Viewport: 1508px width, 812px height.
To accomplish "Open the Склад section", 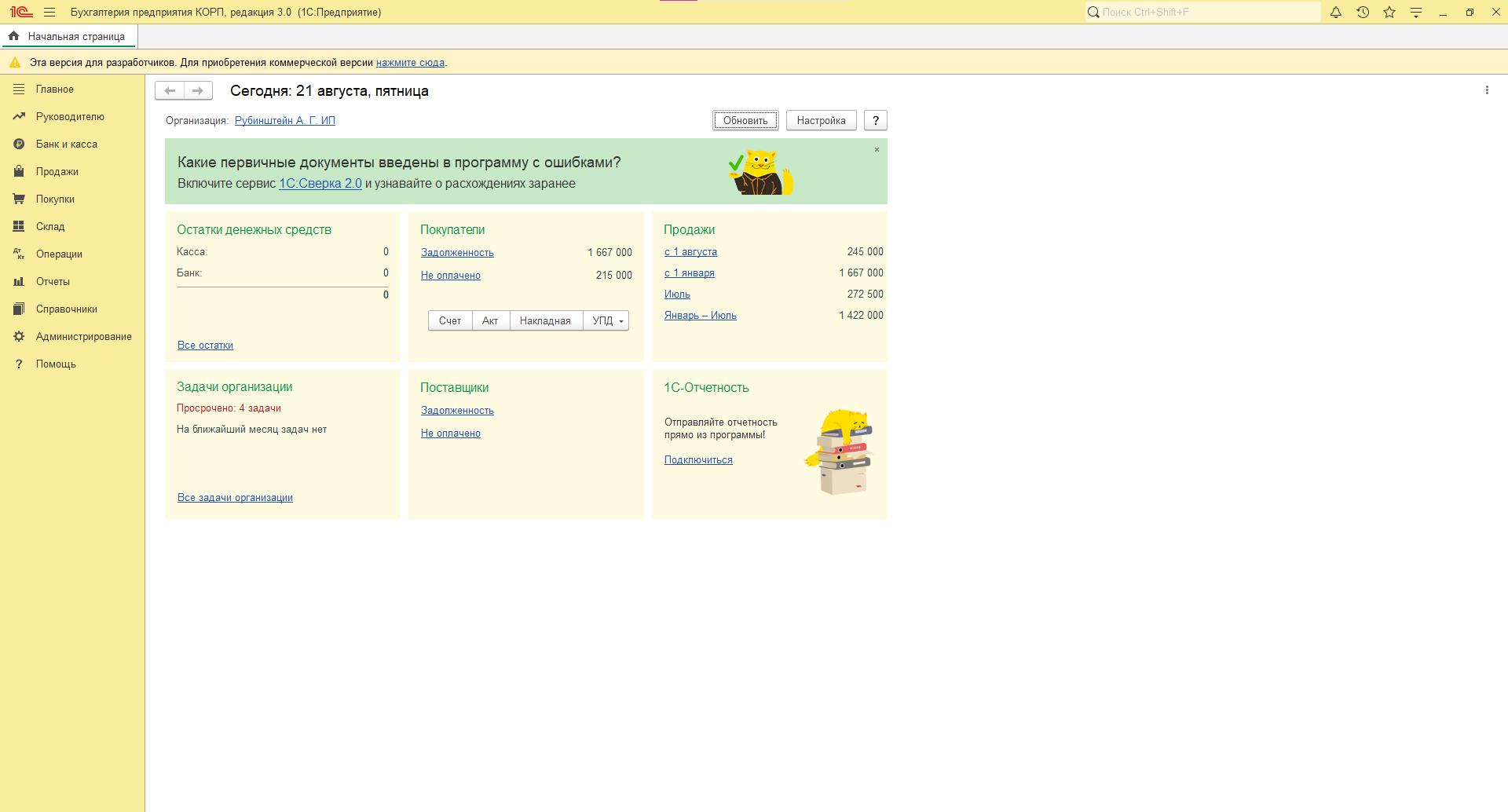I will click(50, 227).
